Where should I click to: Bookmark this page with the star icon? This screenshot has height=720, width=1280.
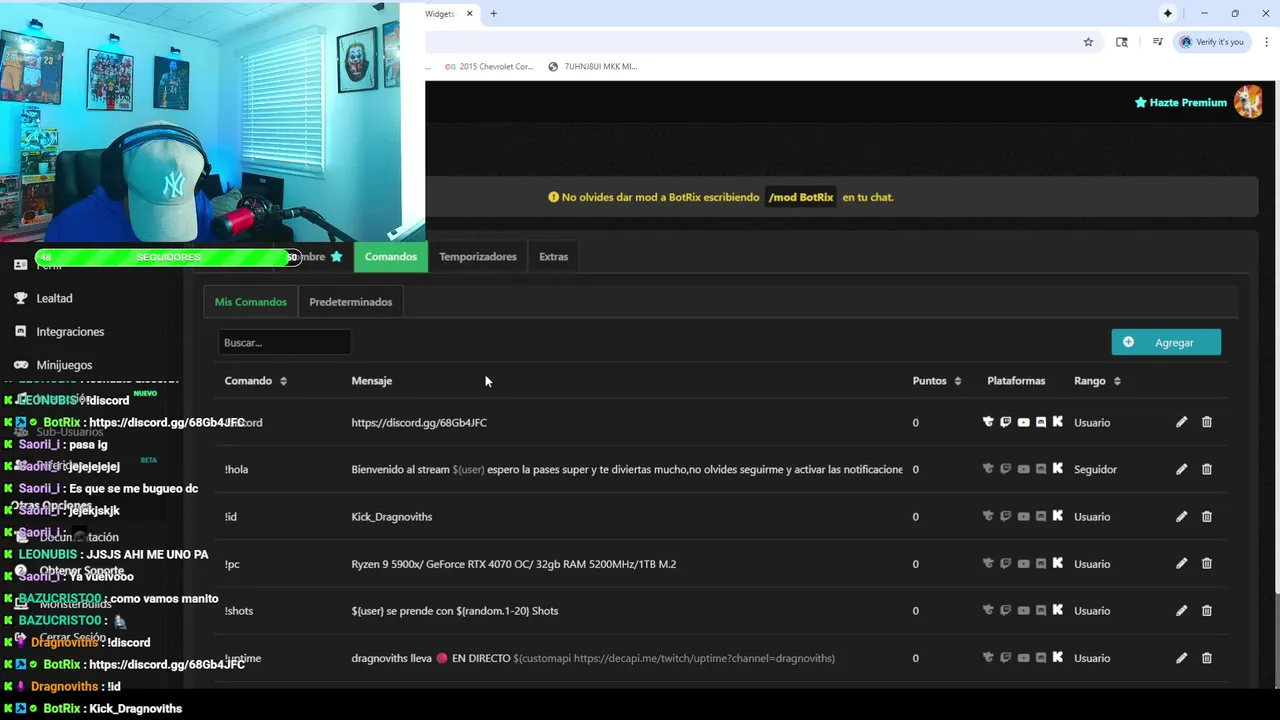pos(1088,42)
